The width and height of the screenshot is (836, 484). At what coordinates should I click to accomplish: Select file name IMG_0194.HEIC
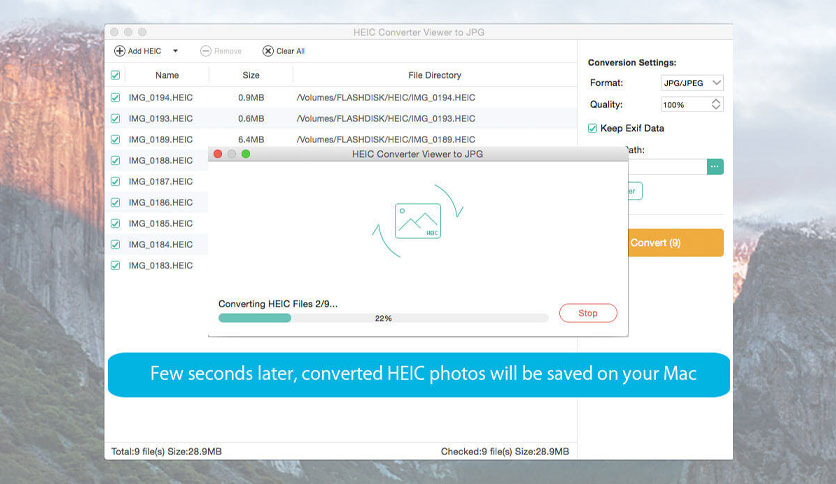[160, 98]
